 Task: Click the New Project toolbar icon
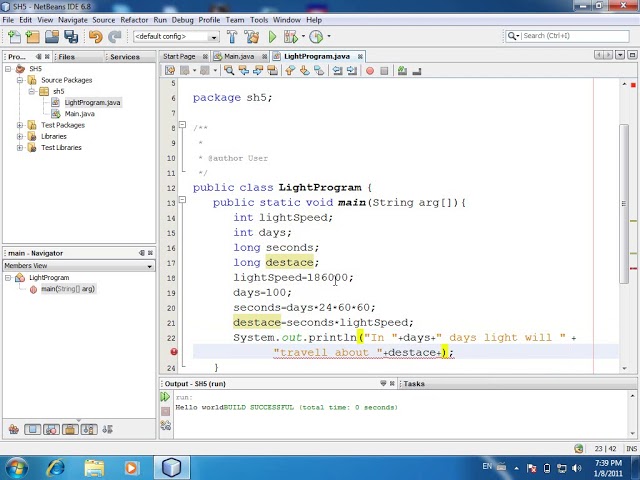coord(33,37)
